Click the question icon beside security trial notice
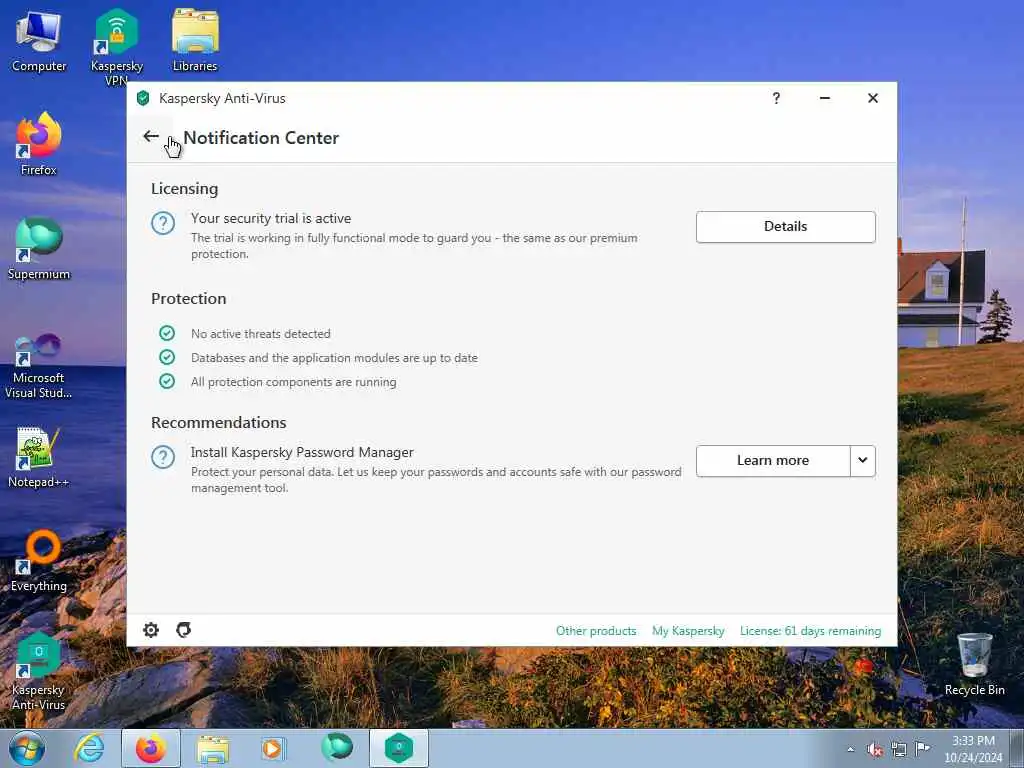 (163, 223)
